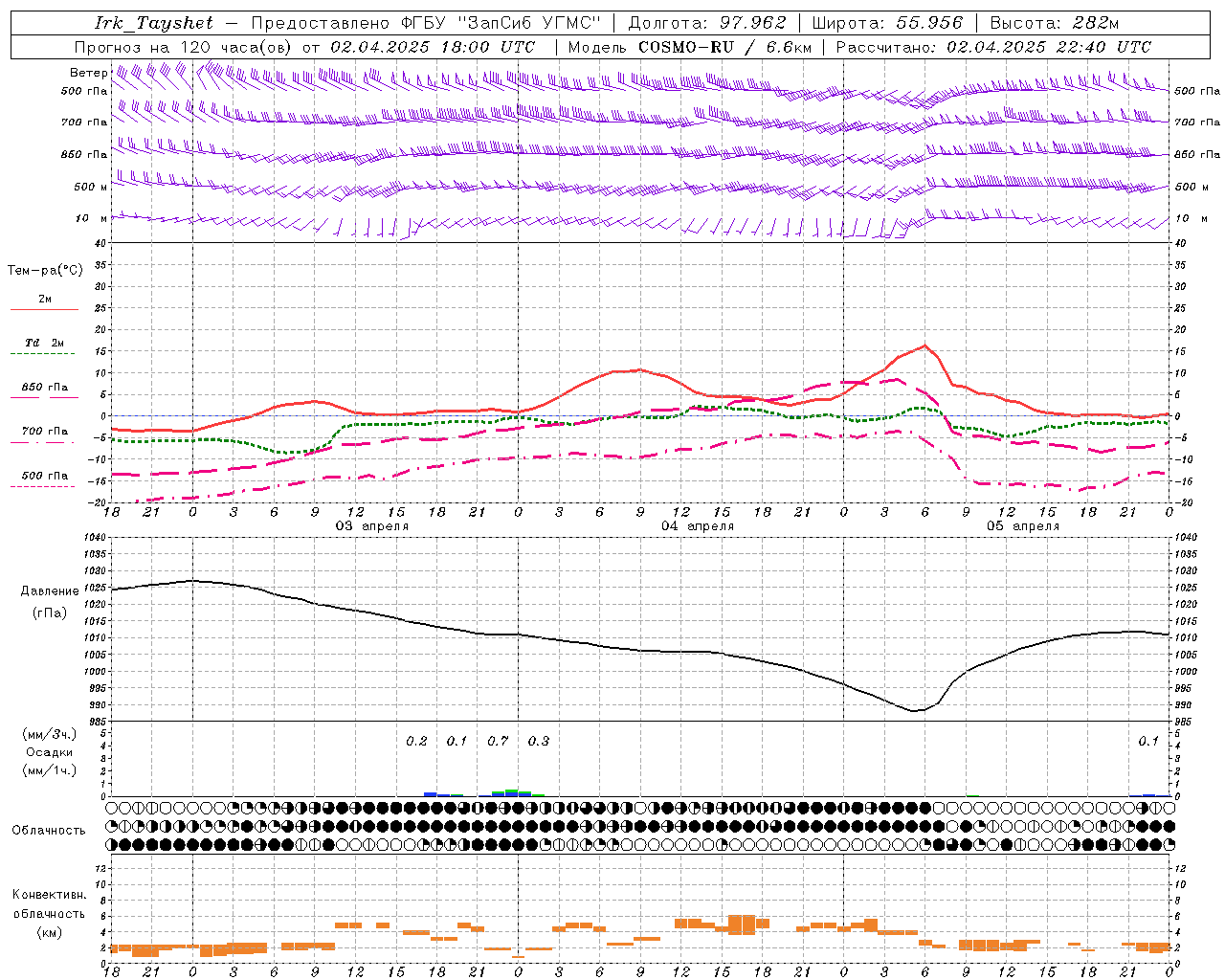Click the Осадки precipitation label
This screenshot has width=1225, height=980.
50,752
